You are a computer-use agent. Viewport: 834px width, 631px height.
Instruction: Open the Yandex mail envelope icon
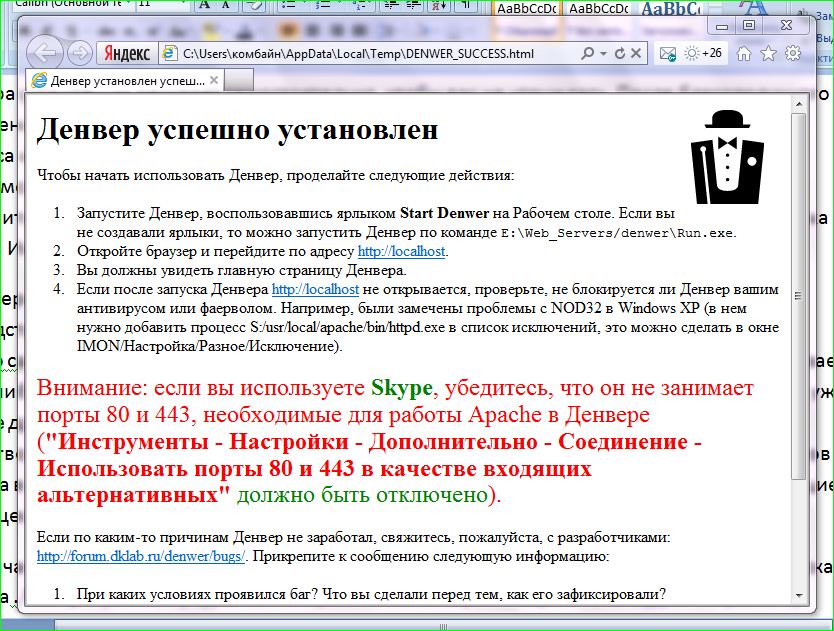click(668, 54)
